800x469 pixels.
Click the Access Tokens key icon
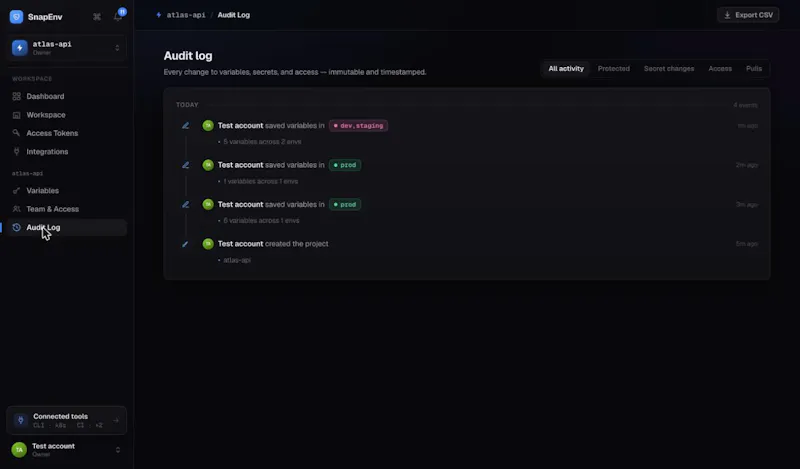(x=16, y=133)
